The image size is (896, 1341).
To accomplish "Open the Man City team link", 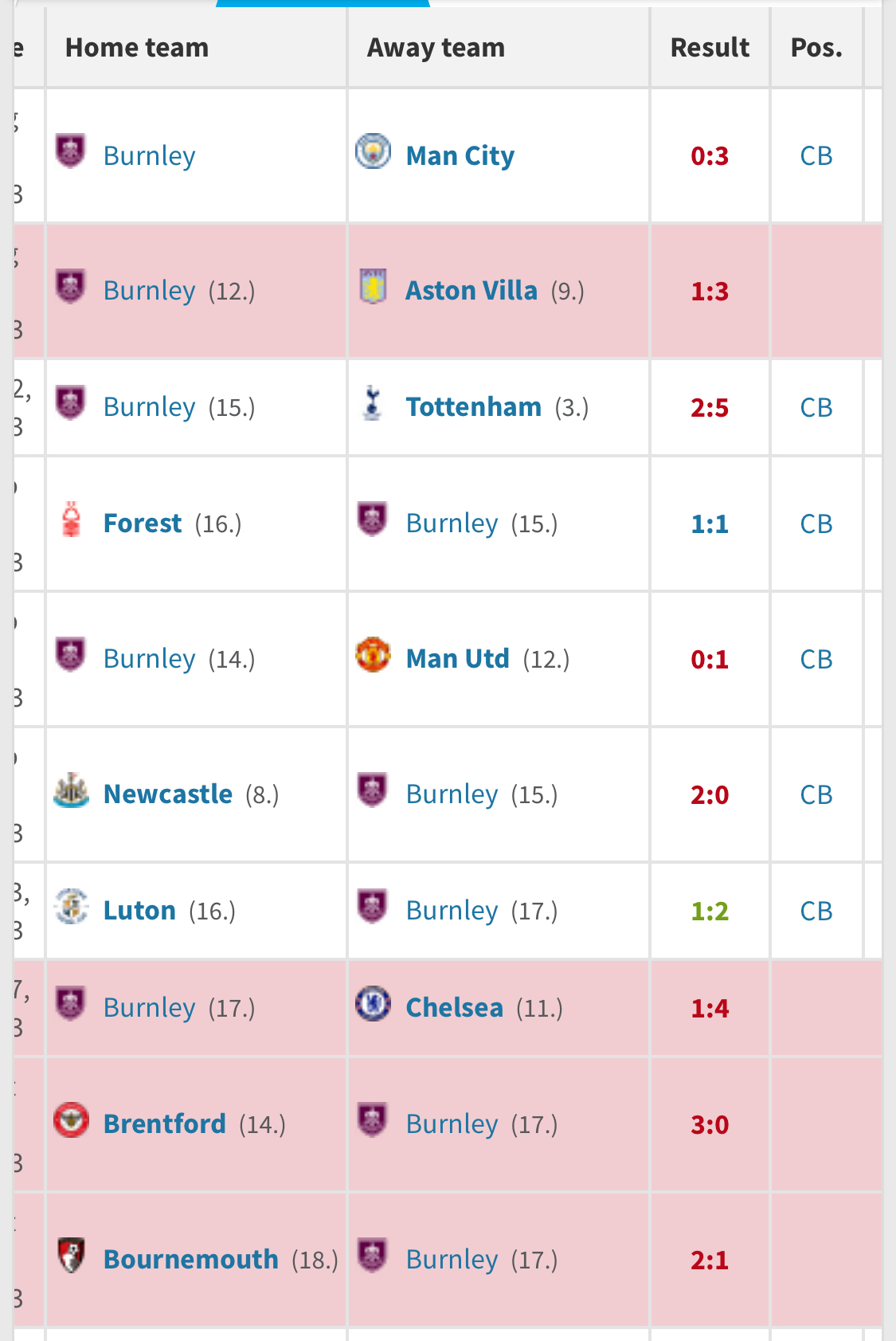I will click(460, 156).
